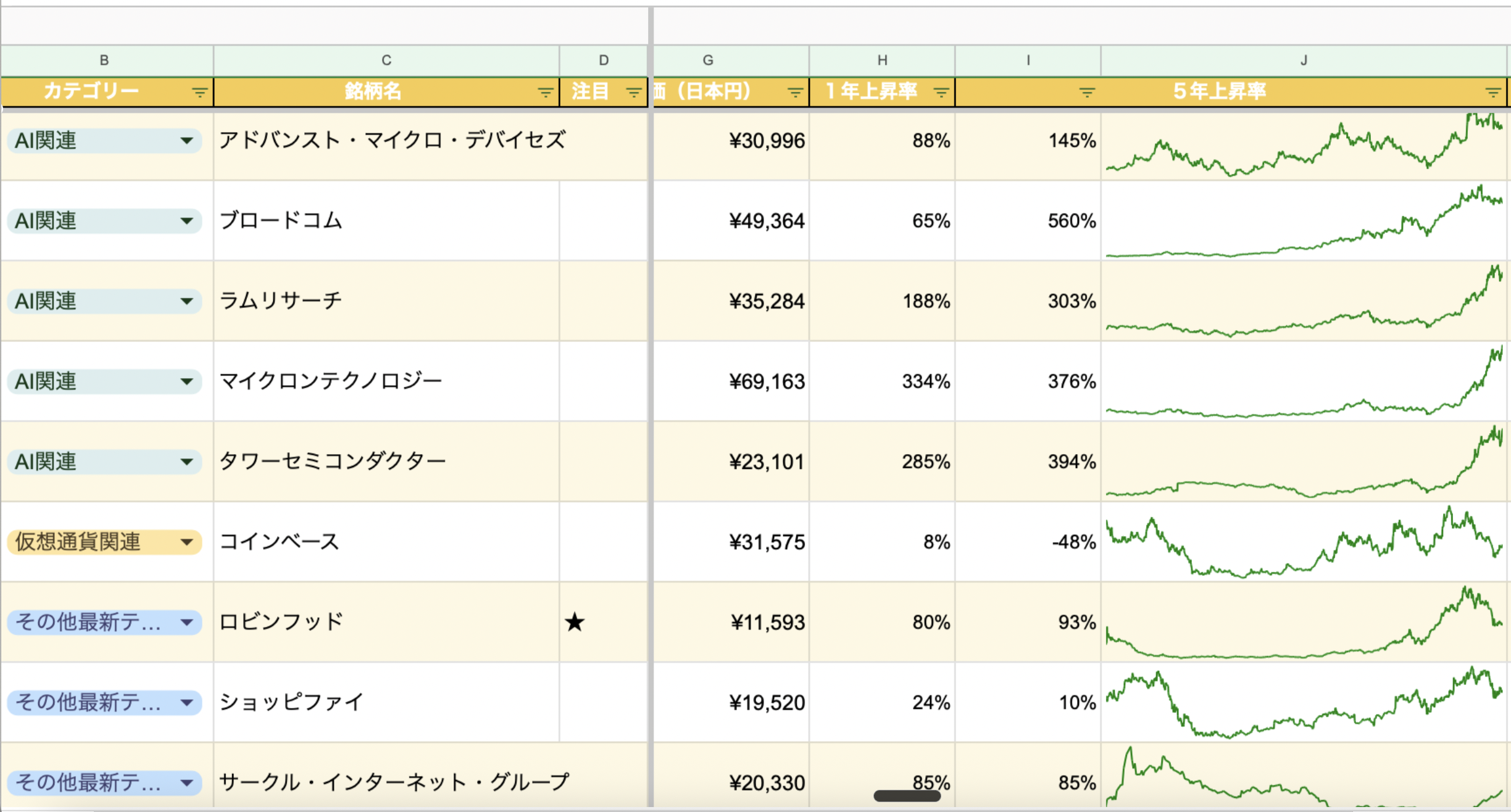The width and height of the screenshot is (1511, 812).
Task: Open filter icon on 日本円 price header
Action: (x=795, y=93)
